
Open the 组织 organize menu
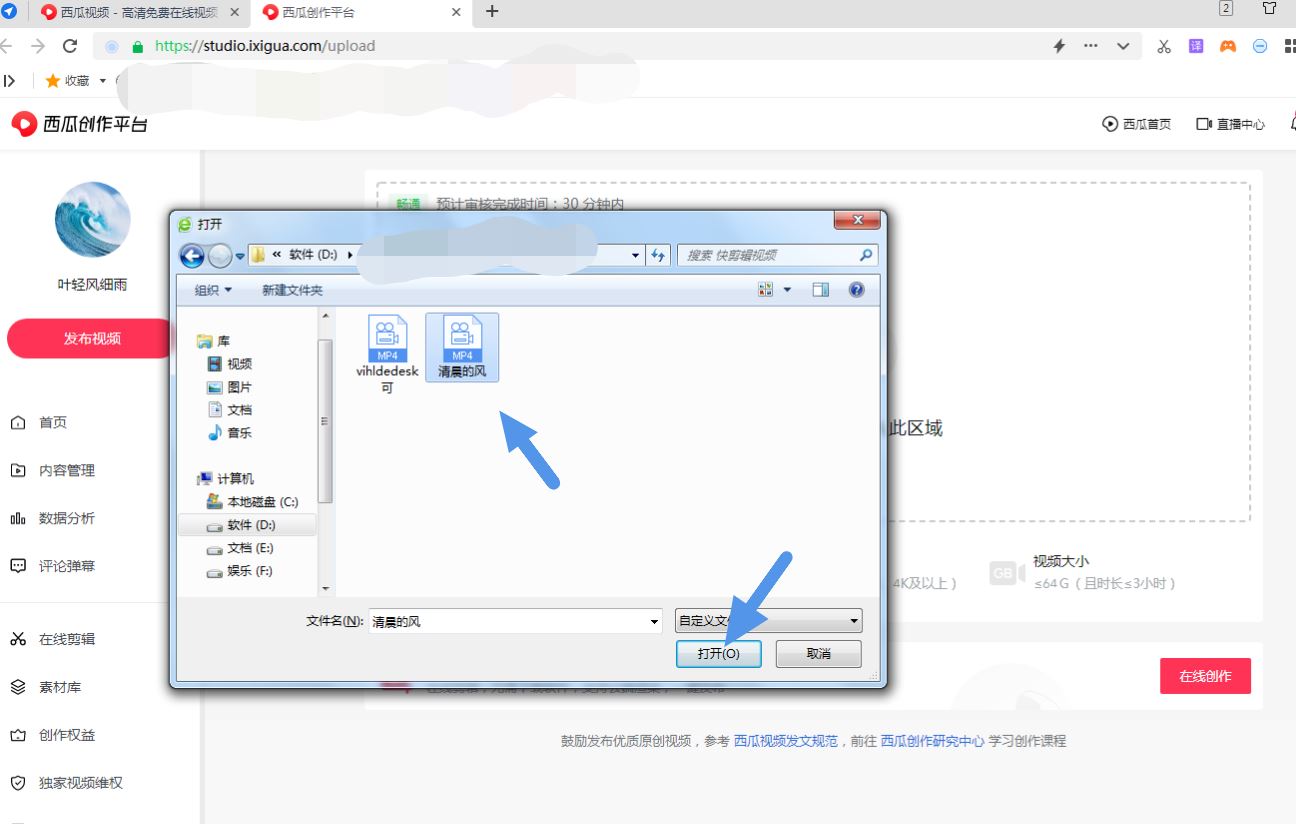[213, 290]
